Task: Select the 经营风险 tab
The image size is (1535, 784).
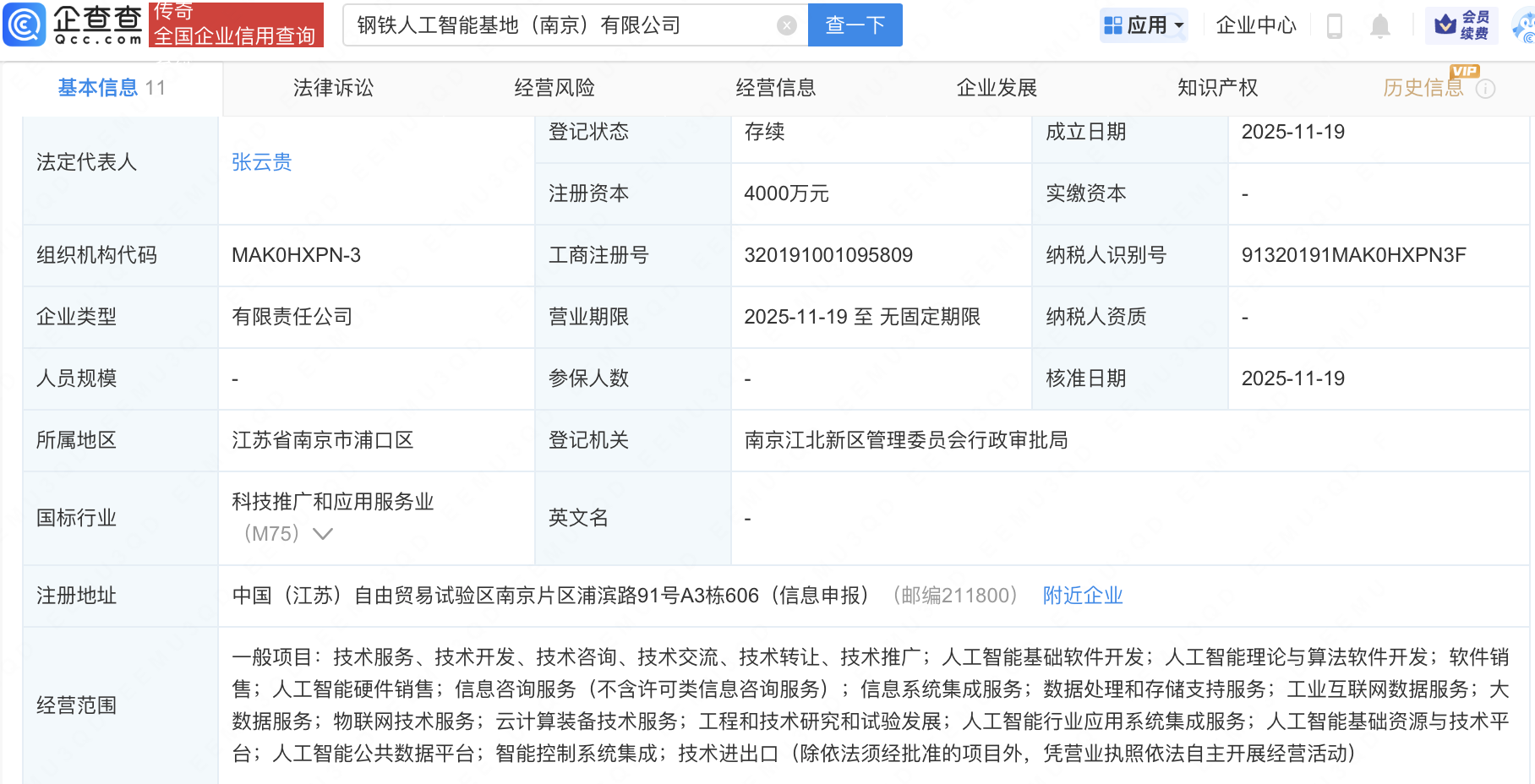Action: click(x=554, y=87)
